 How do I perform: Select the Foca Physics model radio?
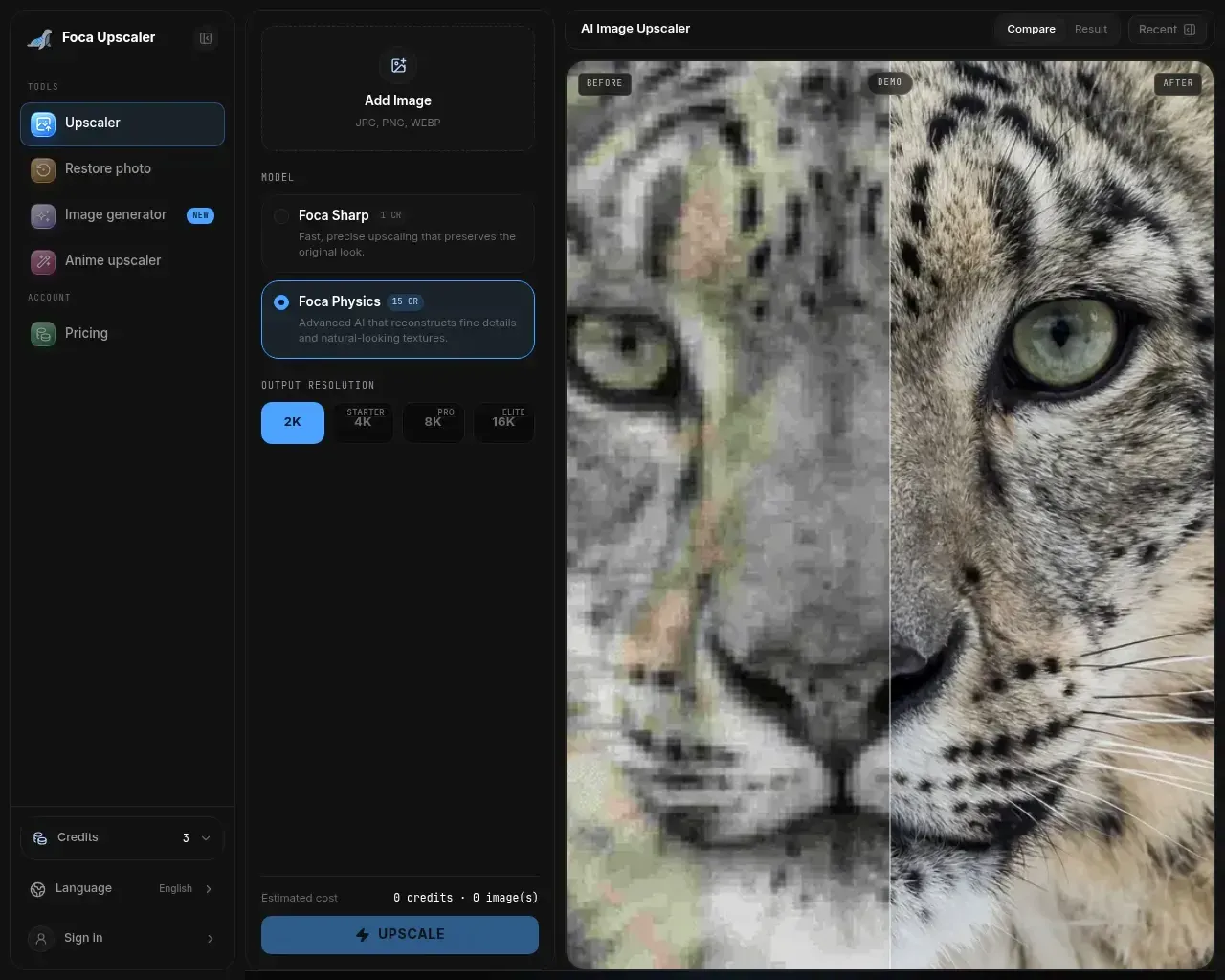point(281,302)
